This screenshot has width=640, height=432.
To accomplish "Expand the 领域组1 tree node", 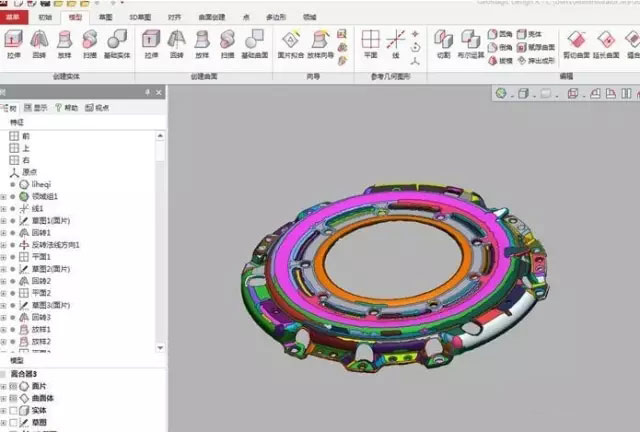I will point(4,197).
